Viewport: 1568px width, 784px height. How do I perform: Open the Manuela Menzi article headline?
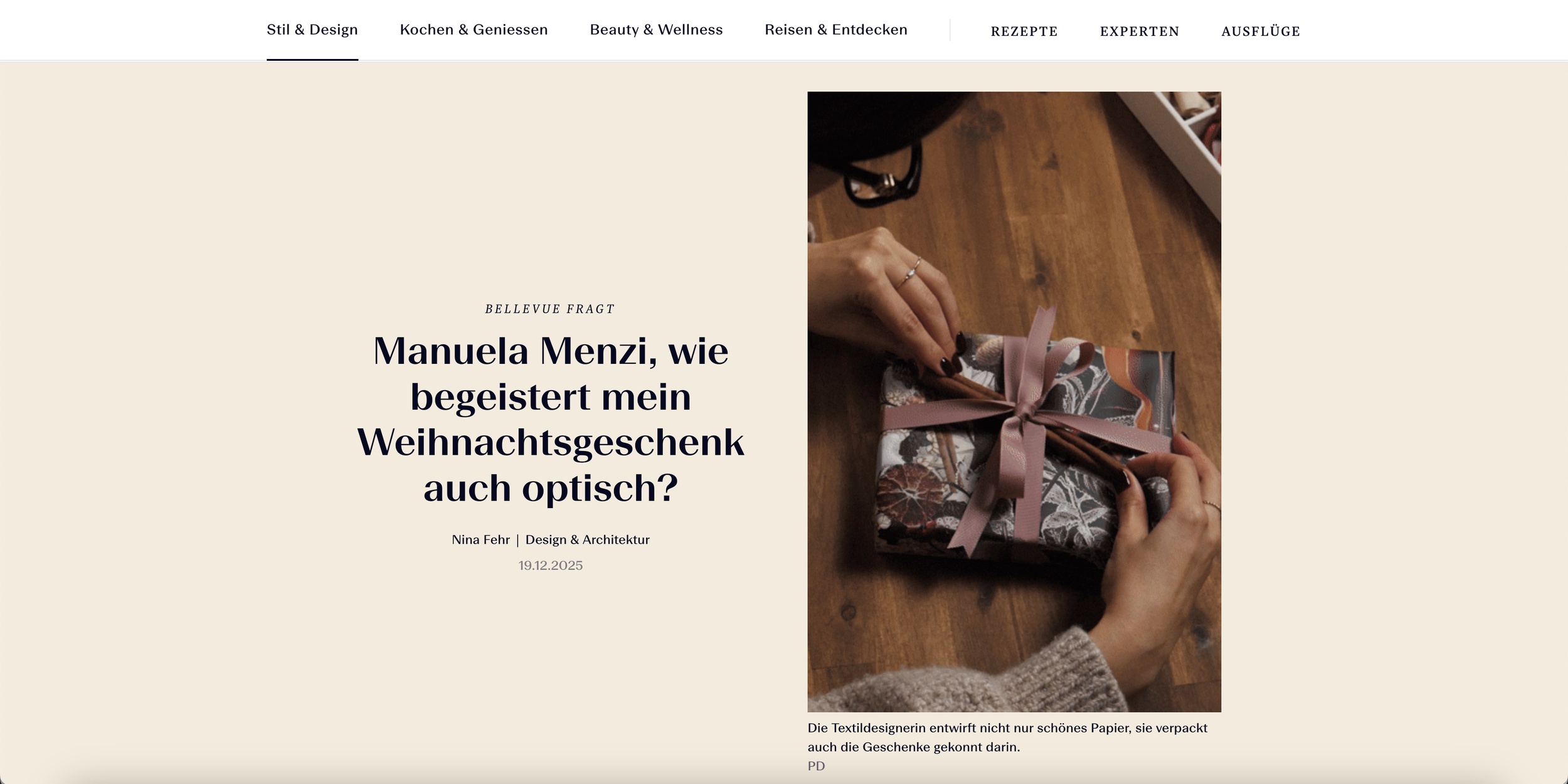click(551, 419)
